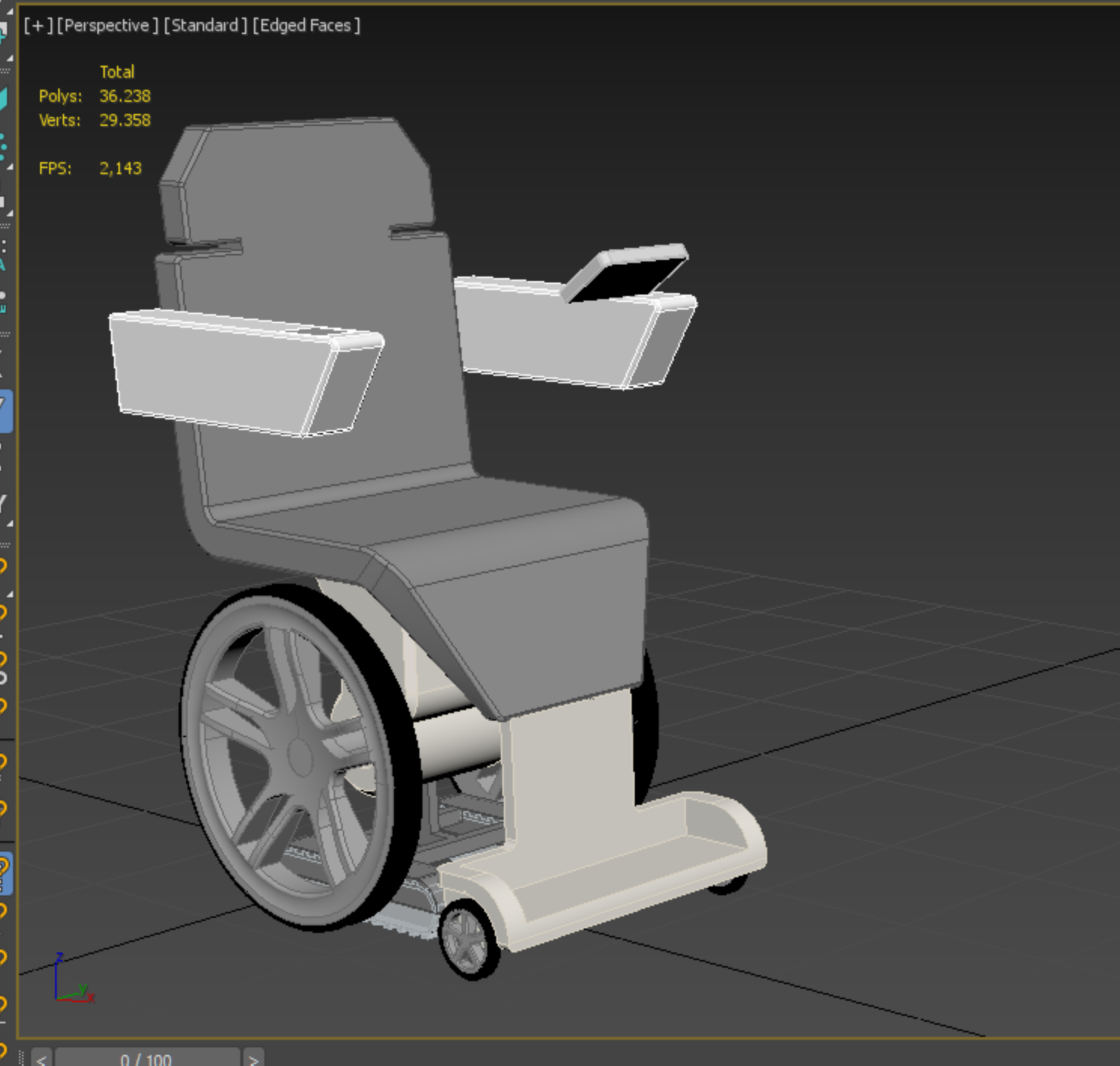Image resolution: width=1120 pixels, height=1066 pixels.
Task: Click the teal letter A toolbar icon
Action: point(2,265)
